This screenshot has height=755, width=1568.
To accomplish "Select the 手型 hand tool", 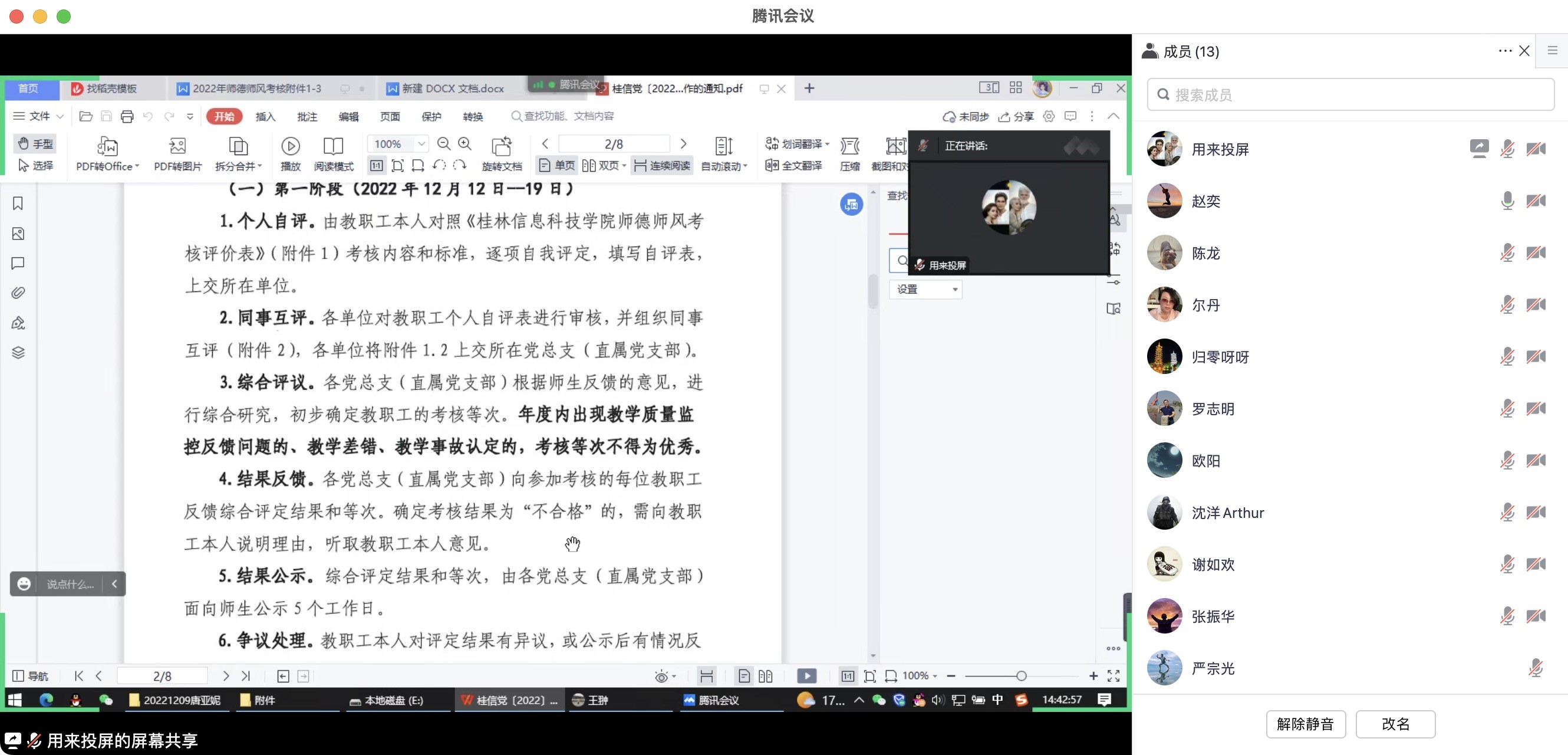I will [x=35, y=143].
